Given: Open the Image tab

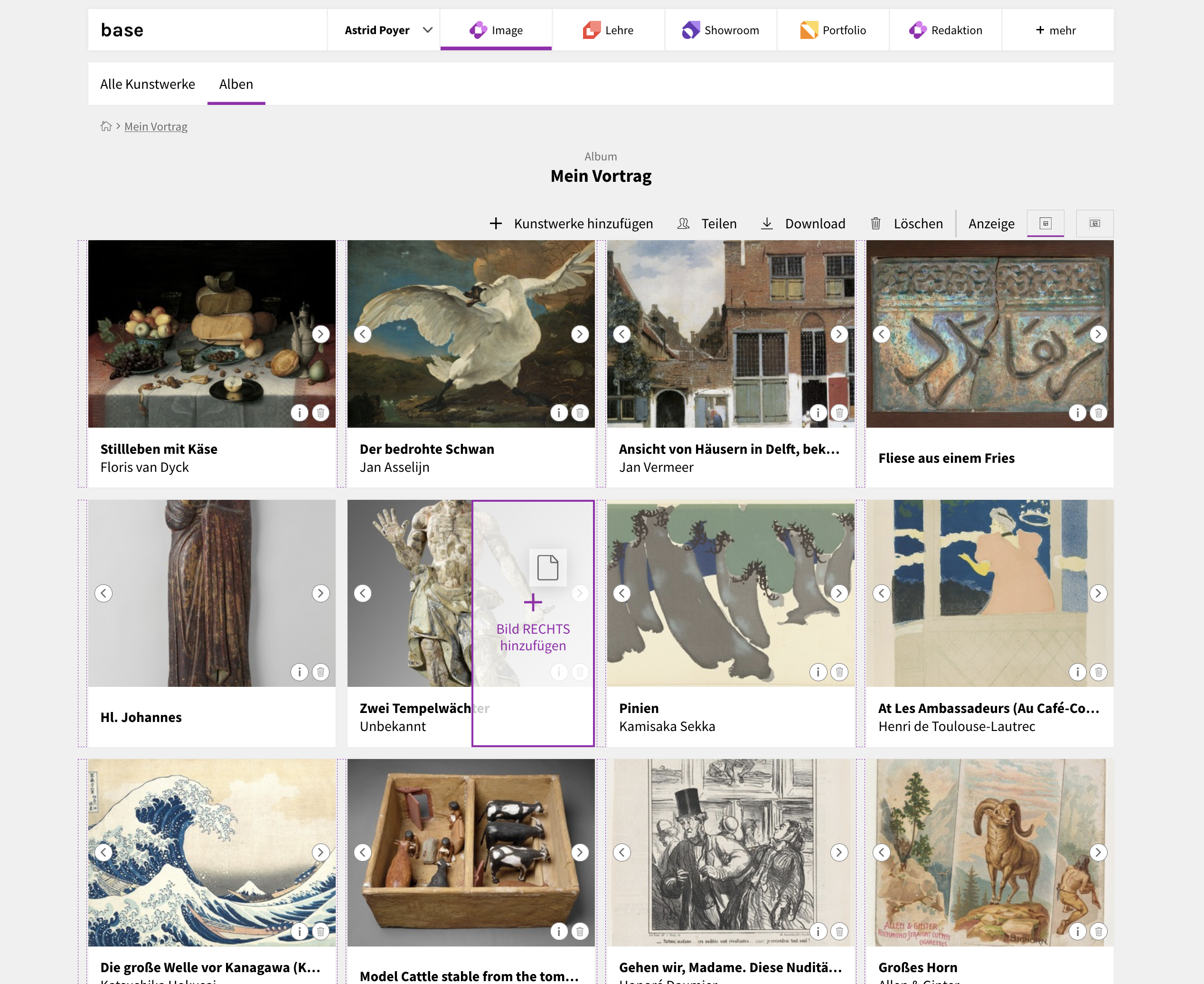Looking at the screenshot, I should [x=496, y=30].
